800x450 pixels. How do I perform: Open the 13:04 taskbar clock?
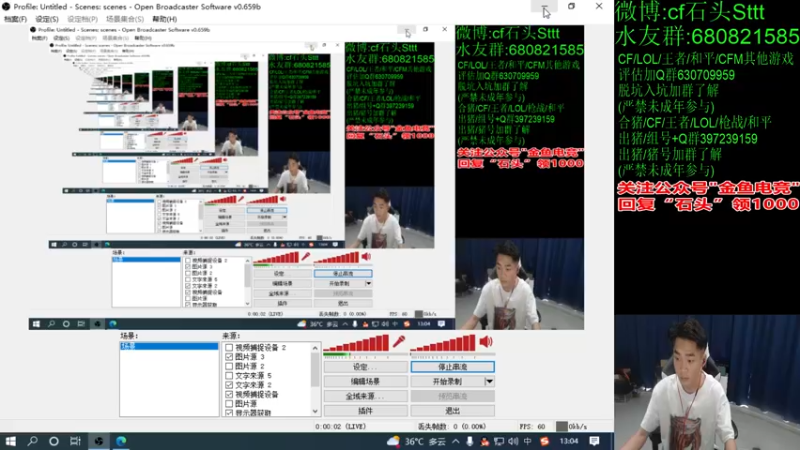(x=569, y=441)
